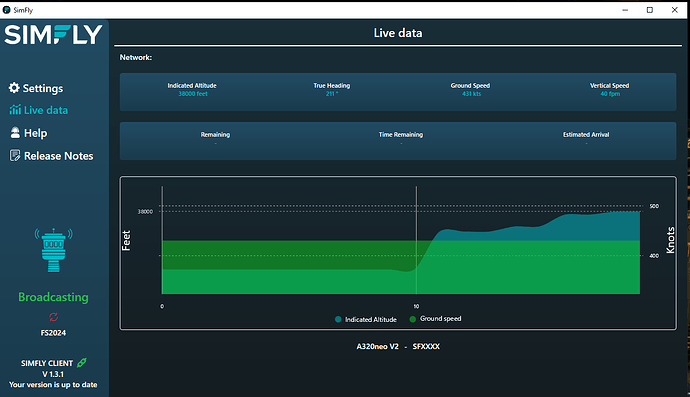Open Release Notes page

coord(51,156)
